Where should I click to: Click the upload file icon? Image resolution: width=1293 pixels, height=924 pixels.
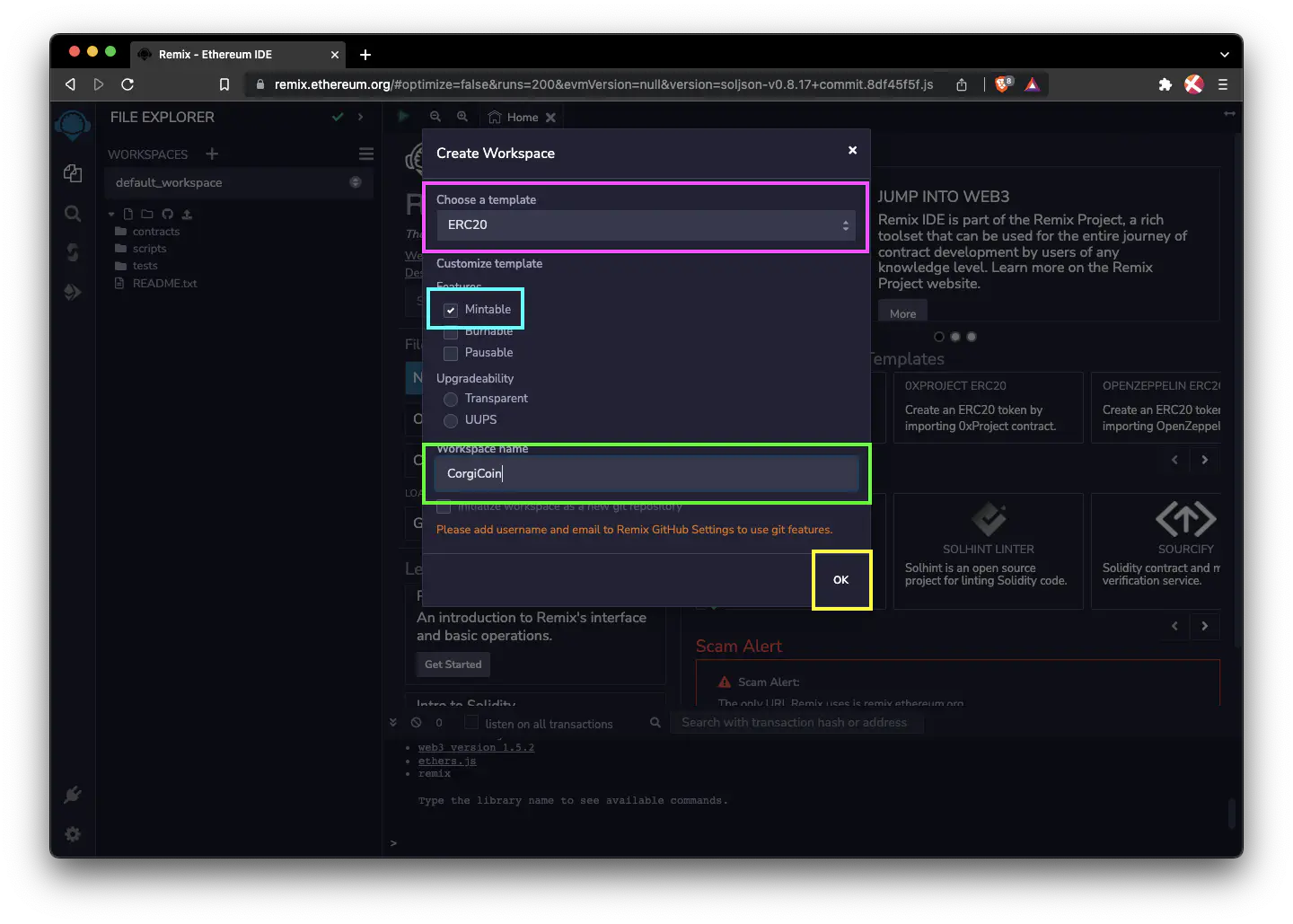coord(187,214)
